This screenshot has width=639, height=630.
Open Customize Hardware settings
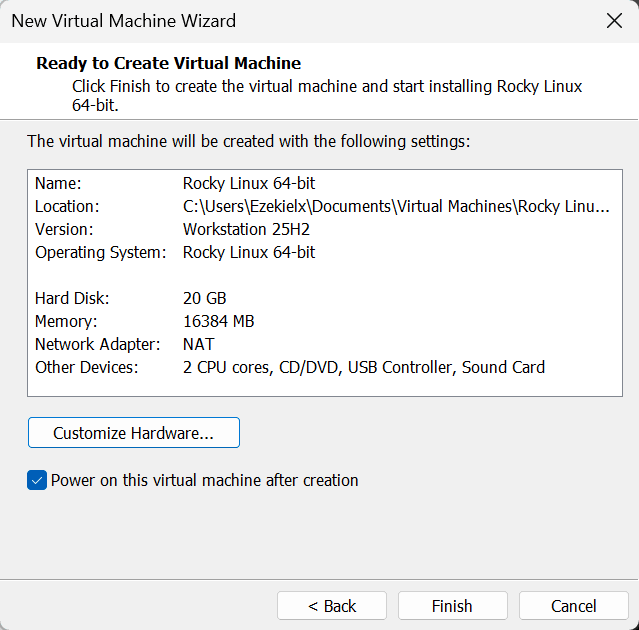[x=134, y=432]
